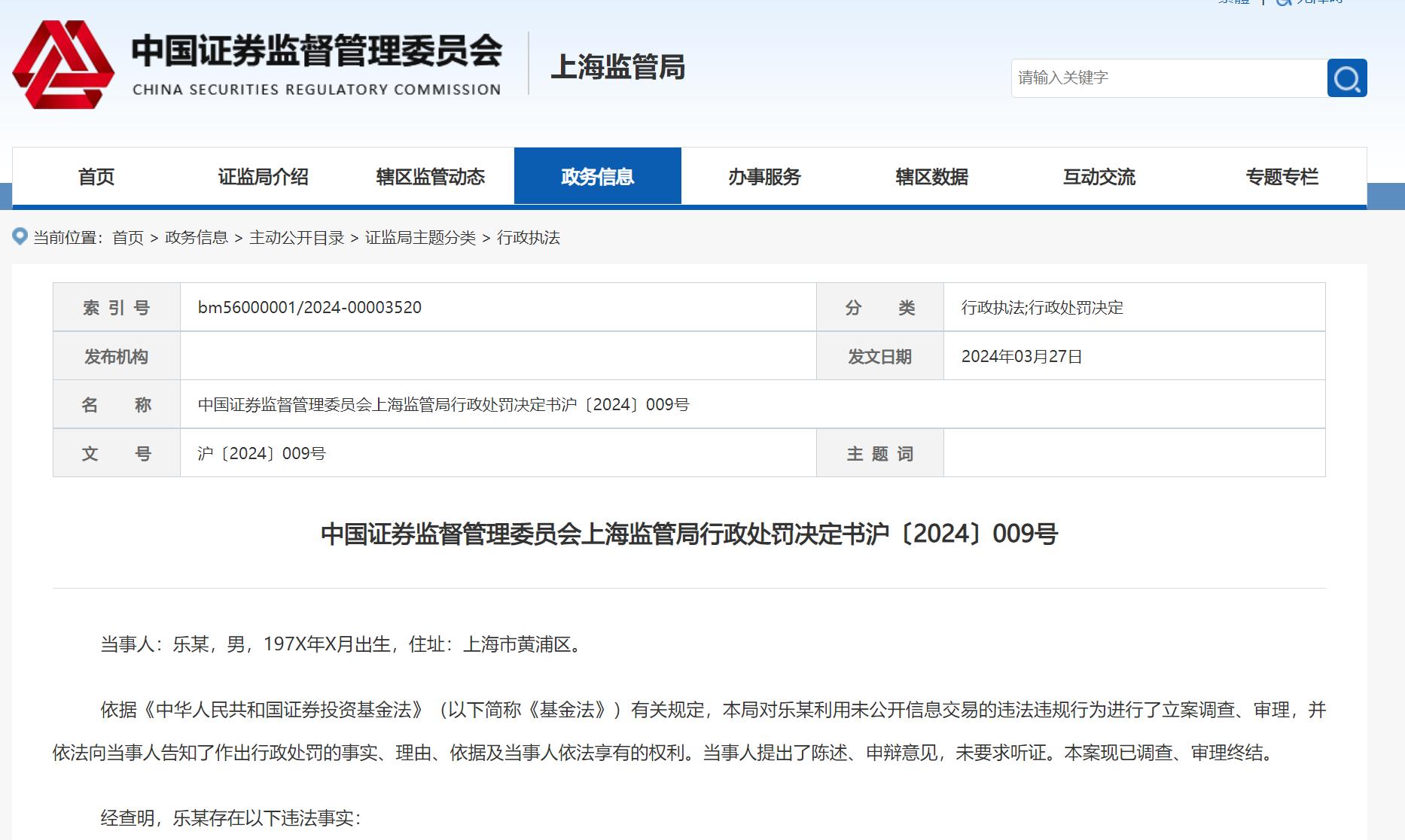
Task: Open the 互动交流 navigation item
Action: [x=1099, y=176]
